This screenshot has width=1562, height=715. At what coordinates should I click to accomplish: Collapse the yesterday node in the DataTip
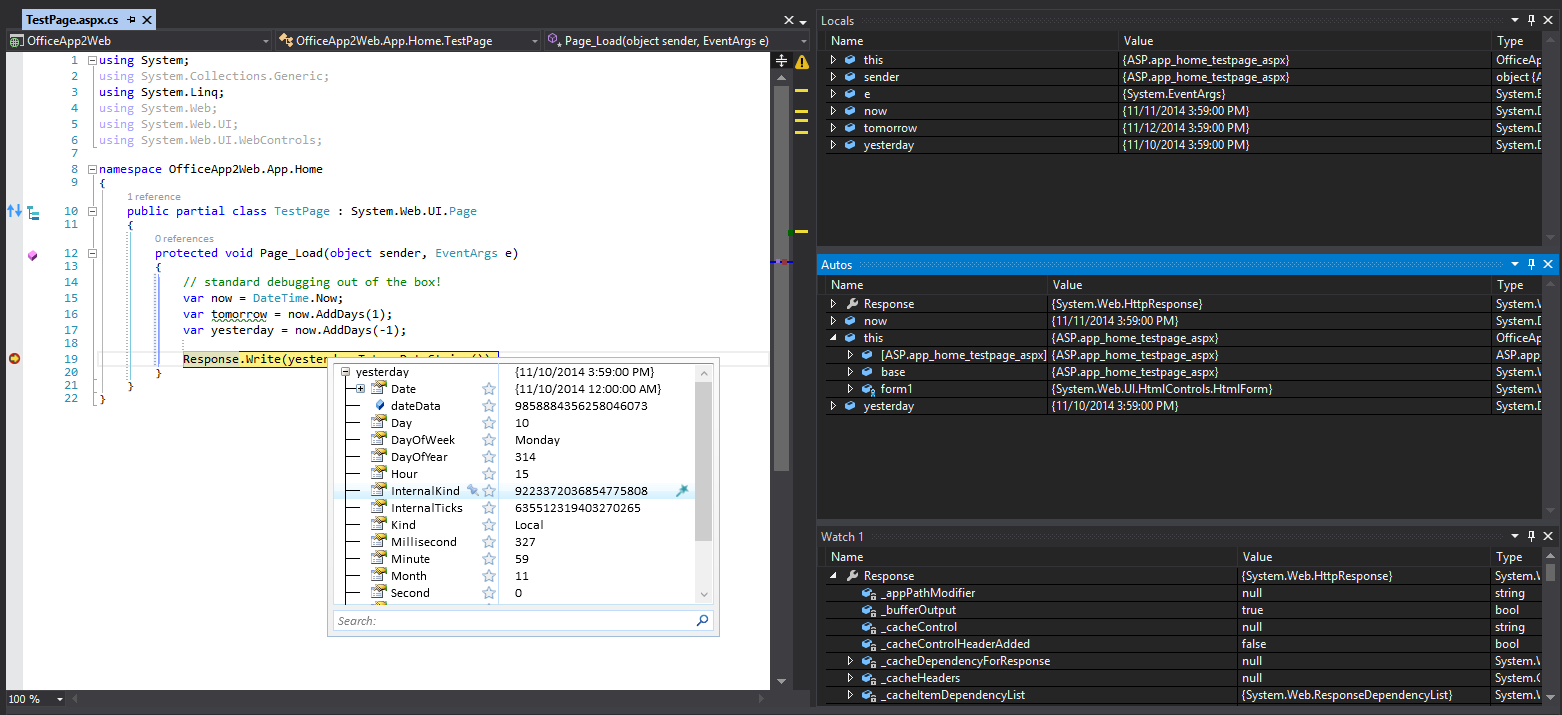[x=345, y=371]
